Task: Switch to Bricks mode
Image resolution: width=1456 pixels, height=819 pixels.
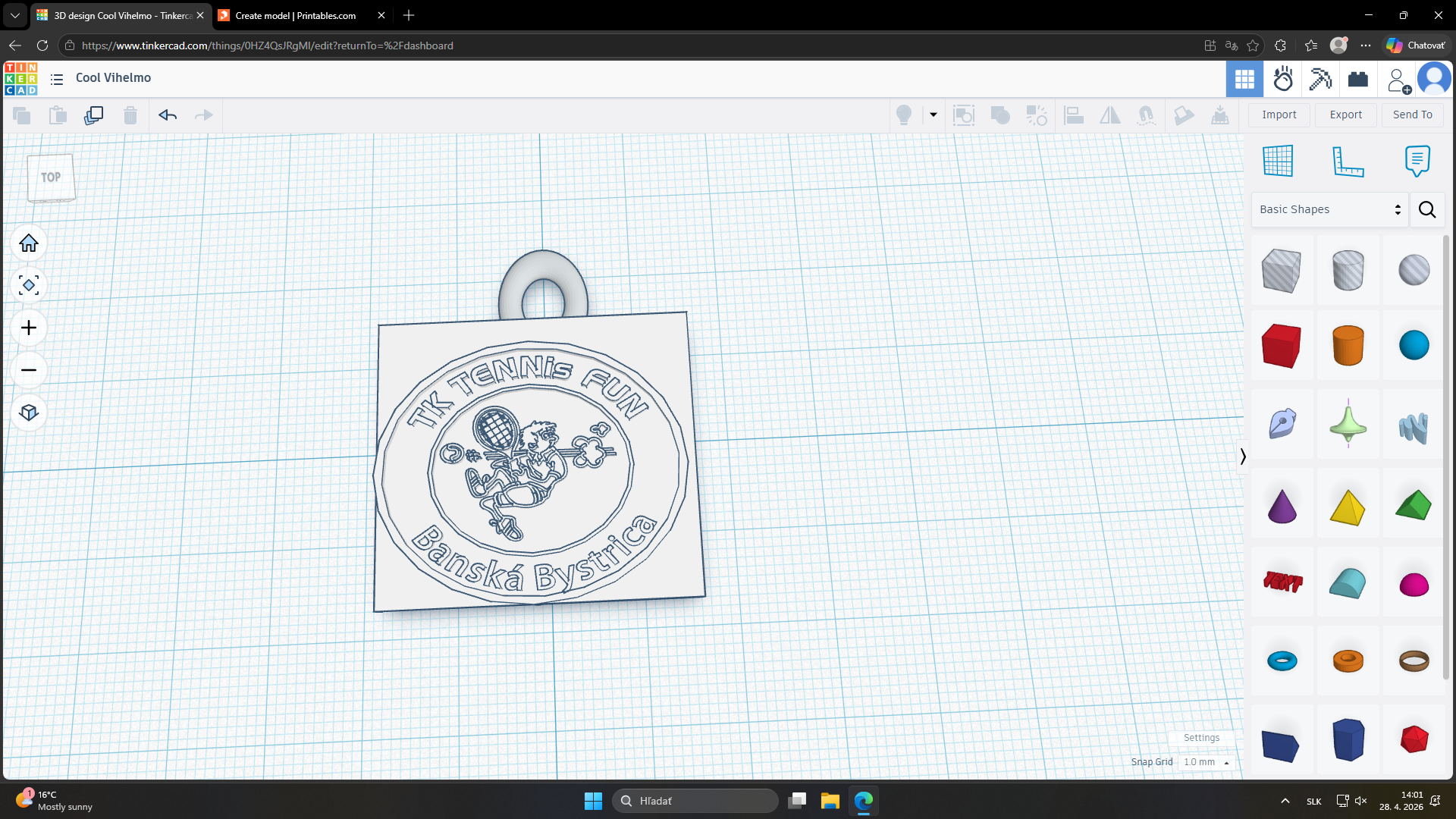Action: pyautogui.click(x=1358, y=79)
